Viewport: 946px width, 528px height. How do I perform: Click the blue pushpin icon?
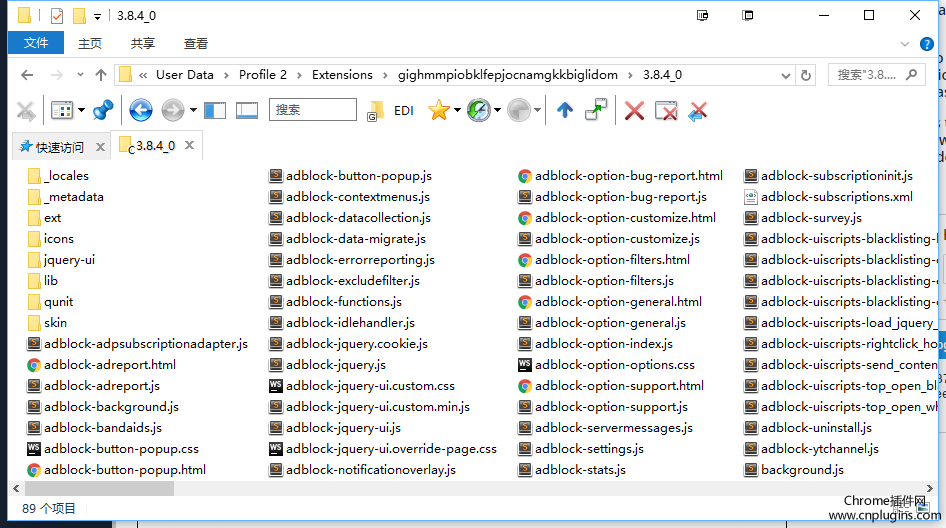click(103, 110)
